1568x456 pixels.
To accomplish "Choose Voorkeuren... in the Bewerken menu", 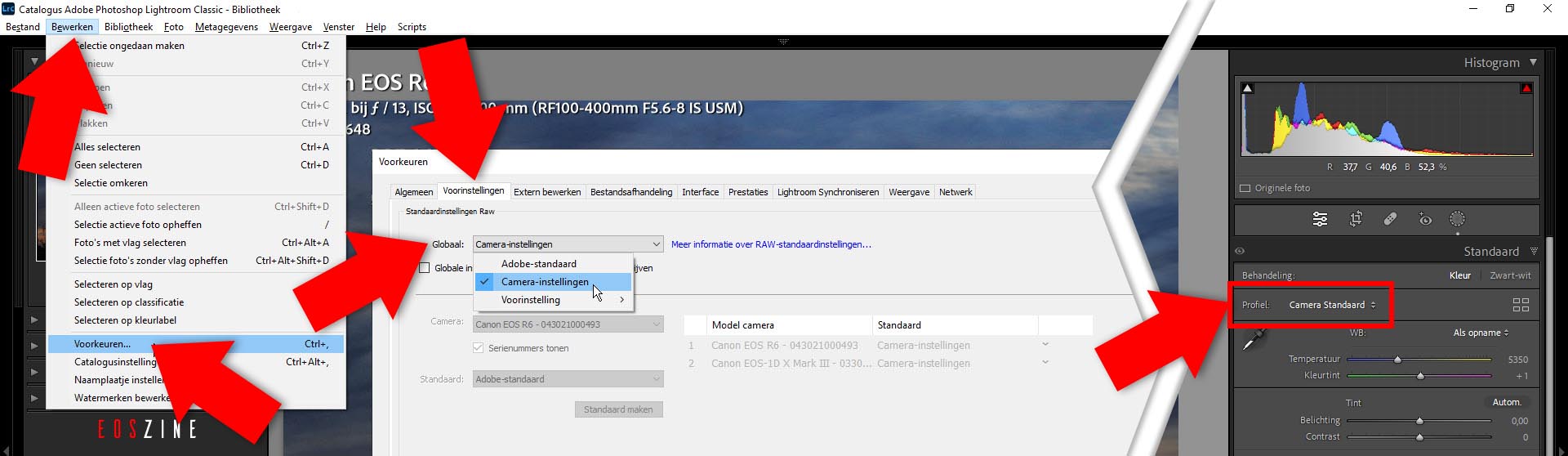I will tap(102, 344).
